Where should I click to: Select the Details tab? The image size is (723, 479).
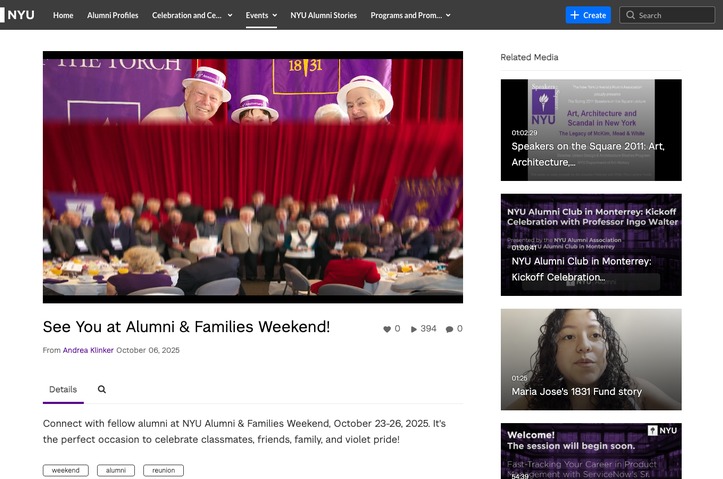tap(63, 390)
